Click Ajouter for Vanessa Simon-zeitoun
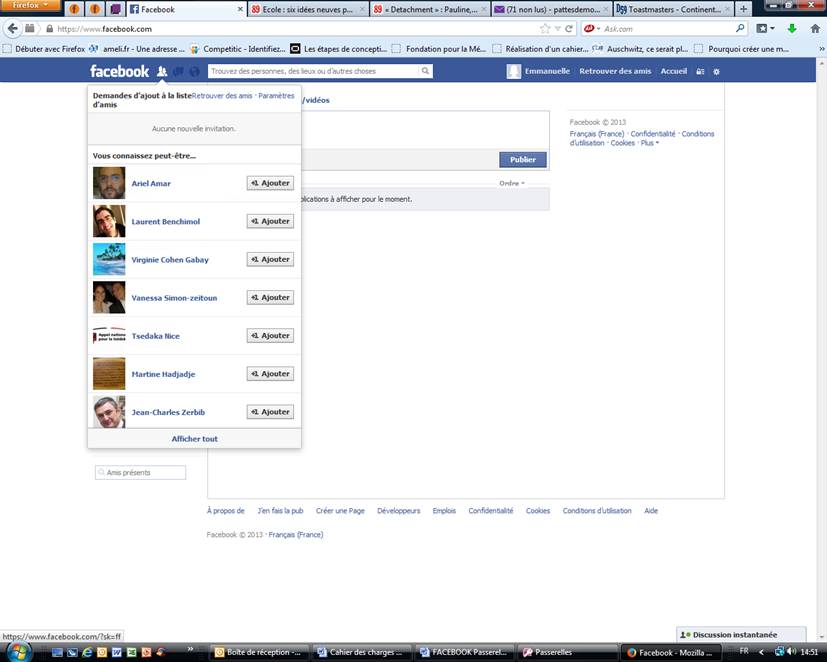This screenshot has width=827, height=662. pos(270,298)
